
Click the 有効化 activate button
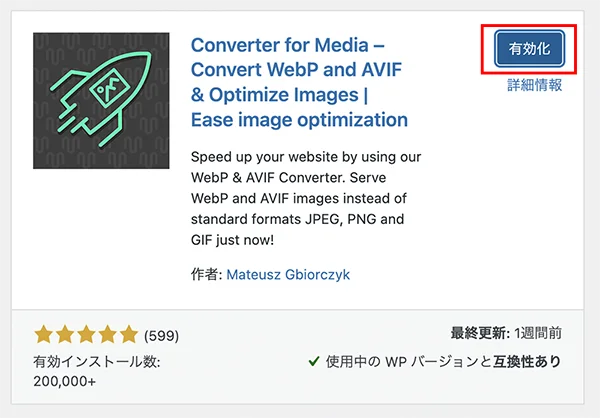(x=530, y=47)
